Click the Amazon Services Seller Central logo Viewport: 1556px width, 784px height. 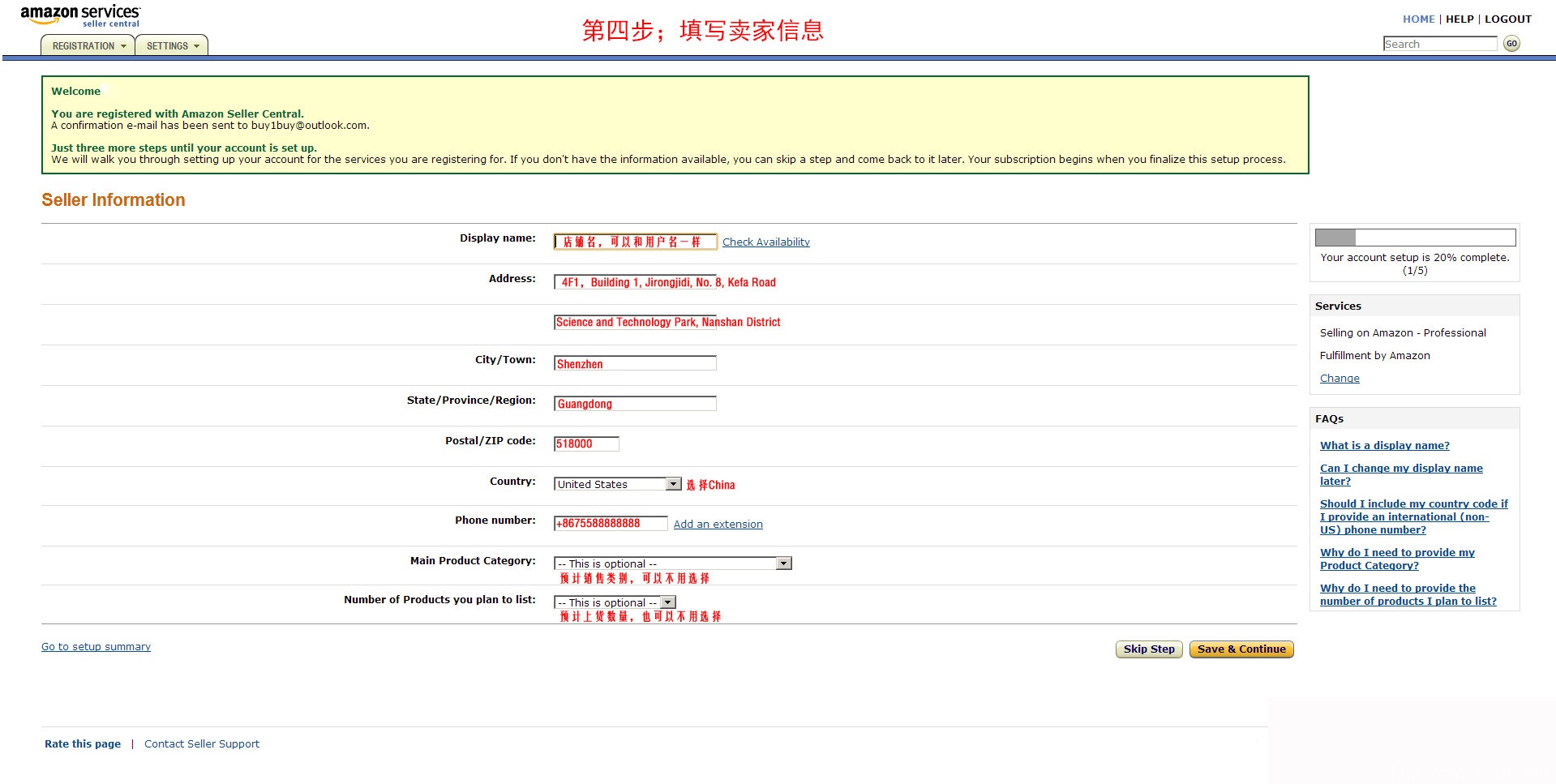[x=80, y=15]
